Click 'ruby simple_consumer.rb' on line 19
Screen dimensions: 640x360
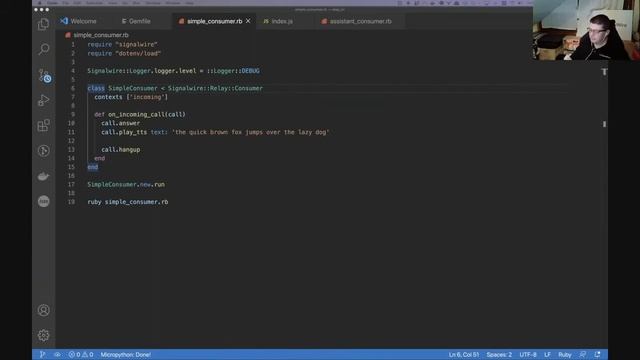click(128, 202)
